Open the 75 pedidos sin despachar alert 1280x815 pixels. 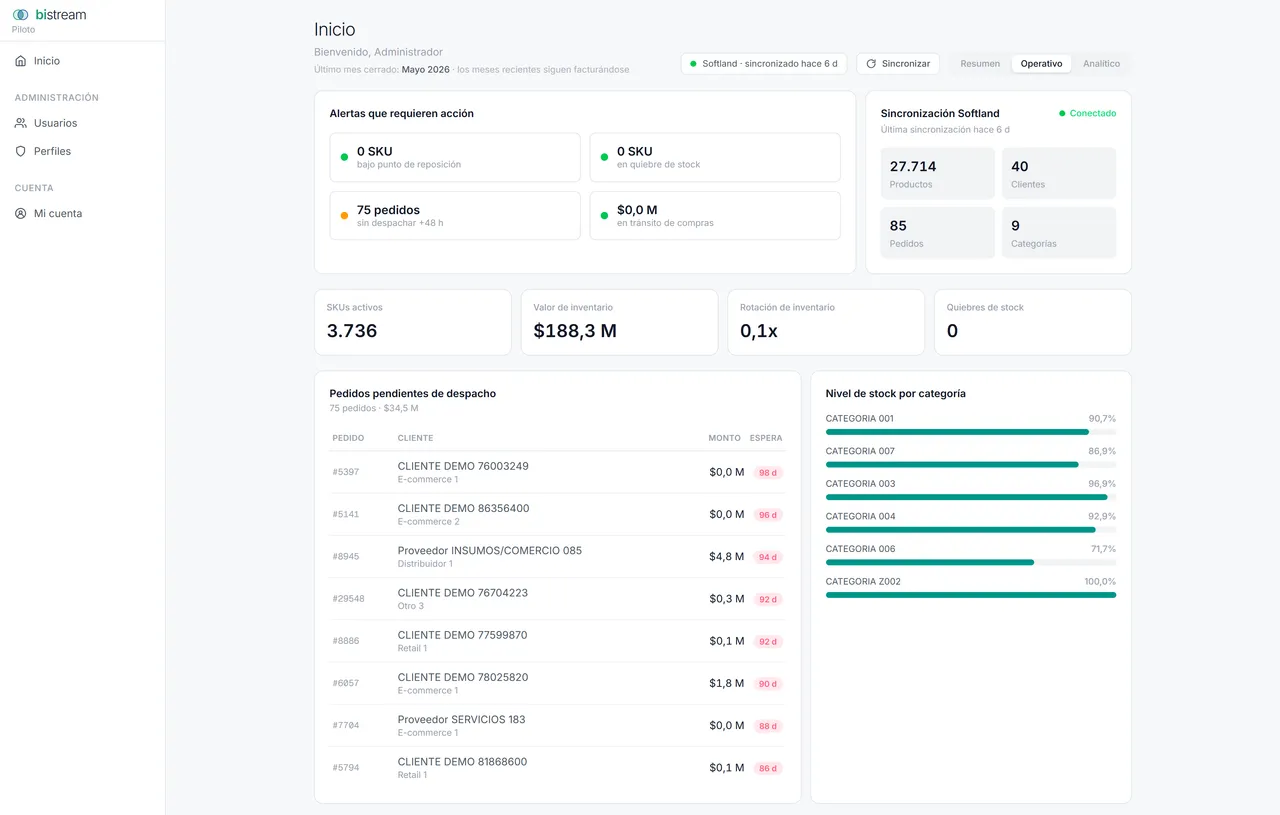point(455,216)
